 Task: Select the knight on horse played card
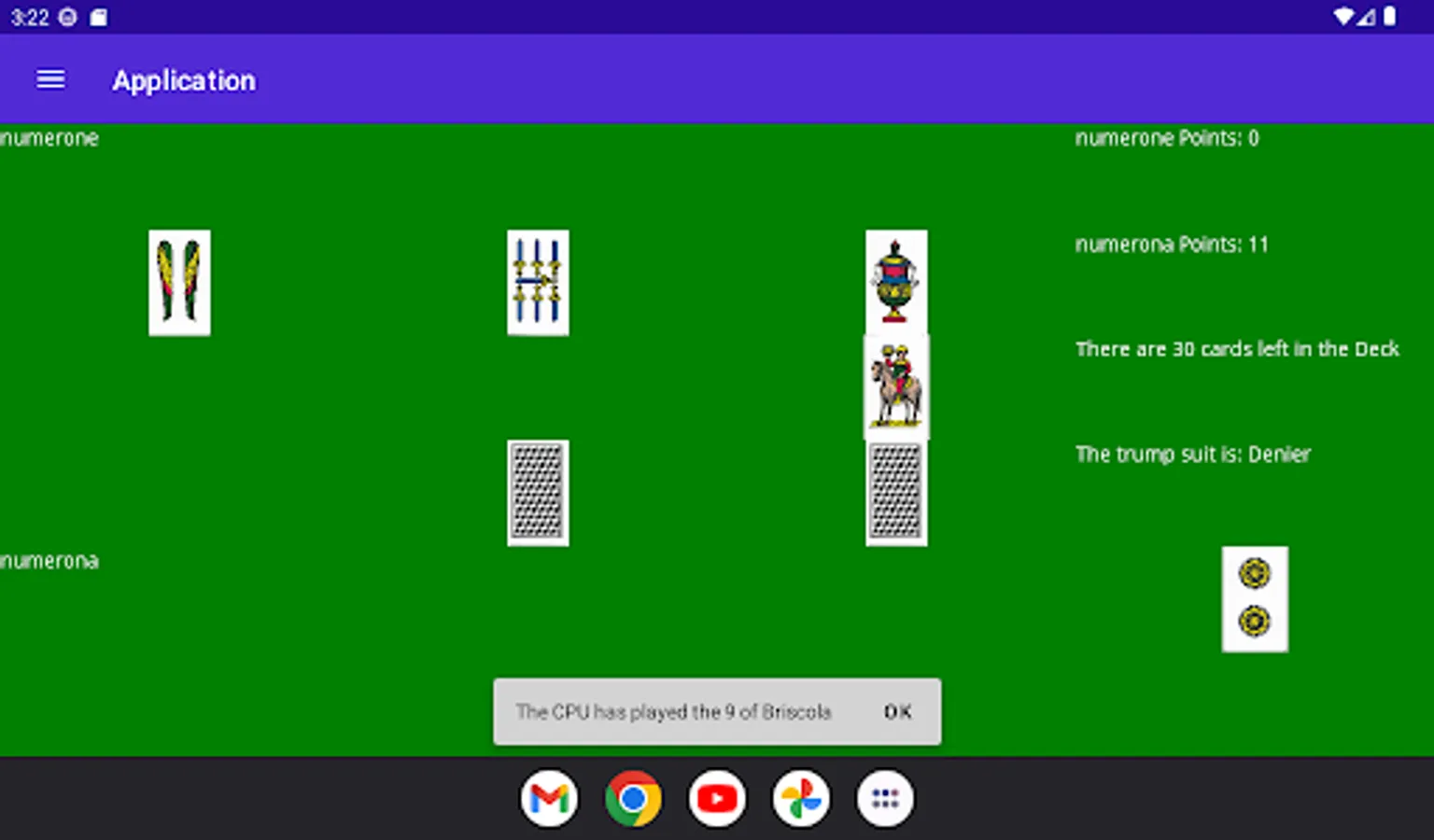pyautogui.click(x=896, y=386)
